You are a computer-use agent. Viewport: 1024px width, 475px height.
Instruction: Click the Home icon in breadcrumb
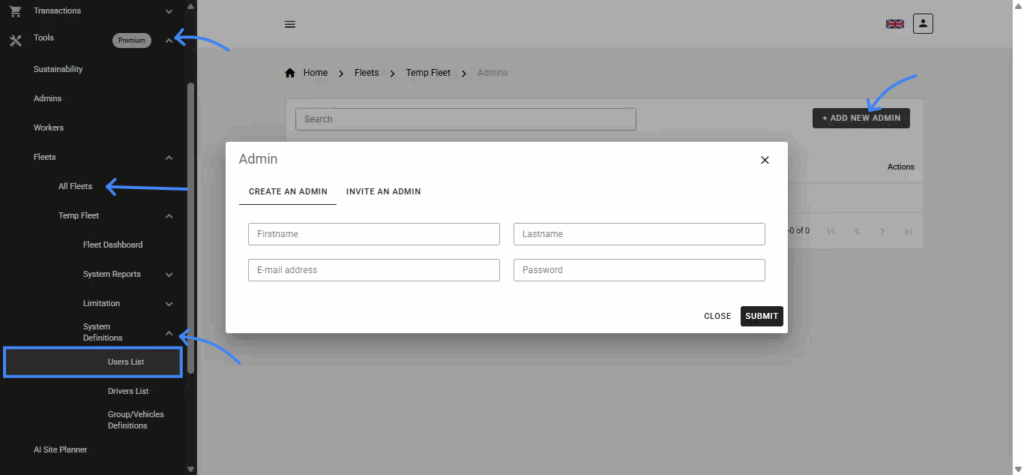click(x=290, y=73)
